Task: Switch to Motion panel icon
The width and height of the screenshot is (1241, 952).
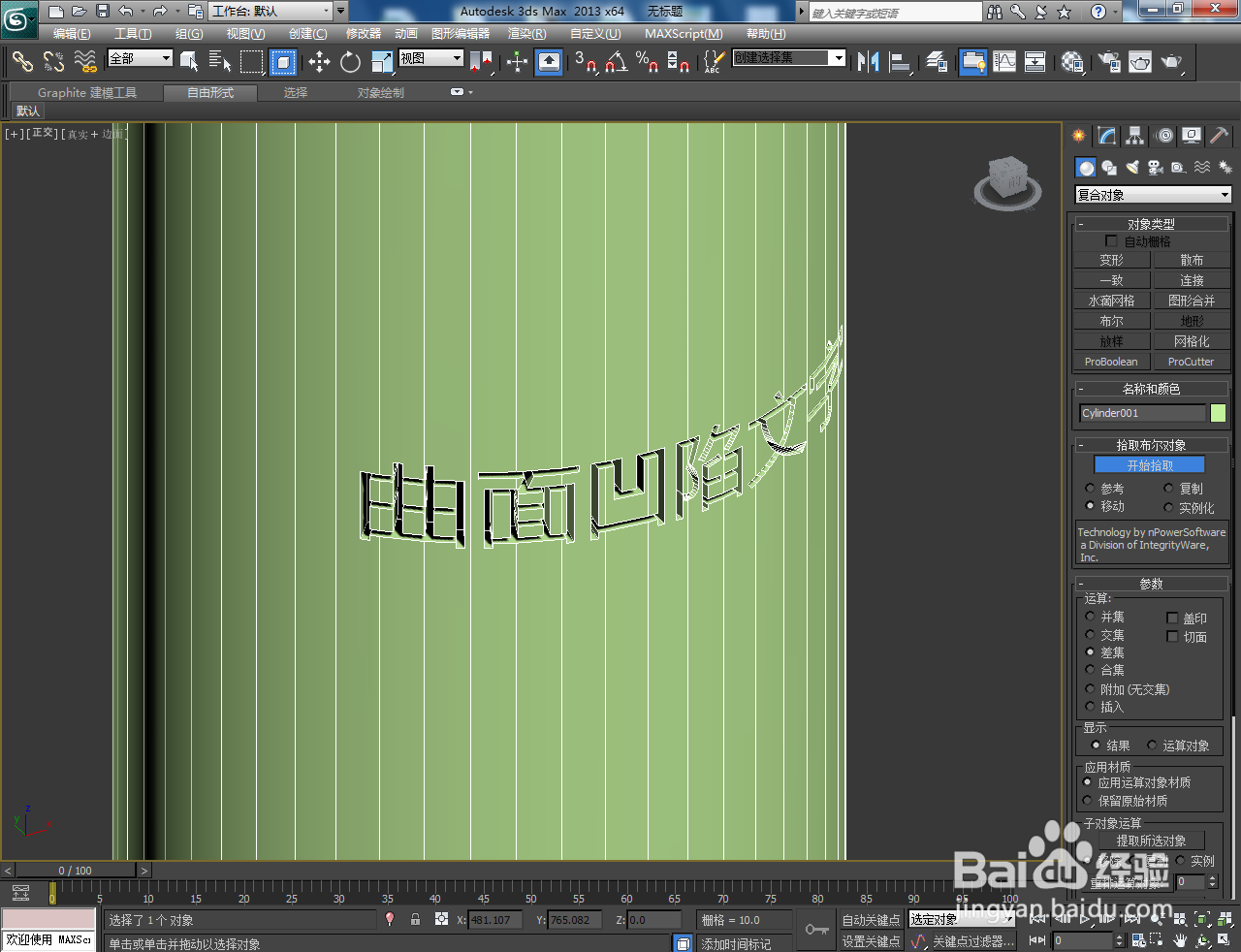Action: click(x=1164, y=136)
